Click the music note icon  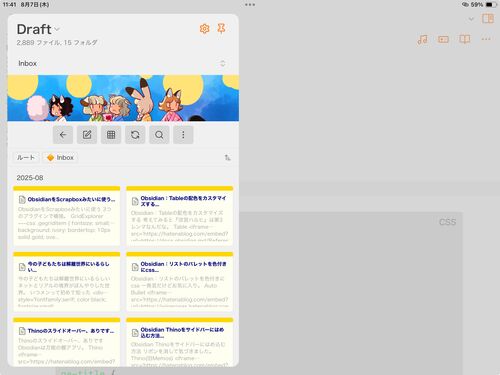pos(422,39)
